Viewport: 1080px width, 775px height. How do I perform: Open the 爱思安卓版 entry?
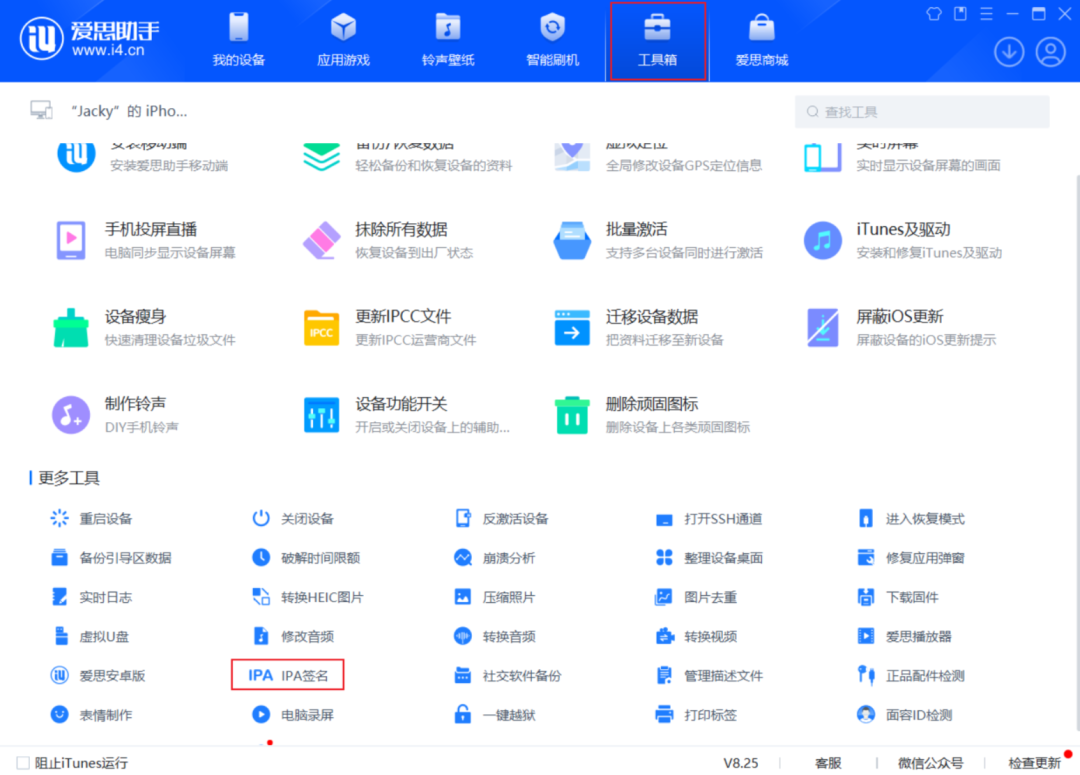click(x=98, y=675)
